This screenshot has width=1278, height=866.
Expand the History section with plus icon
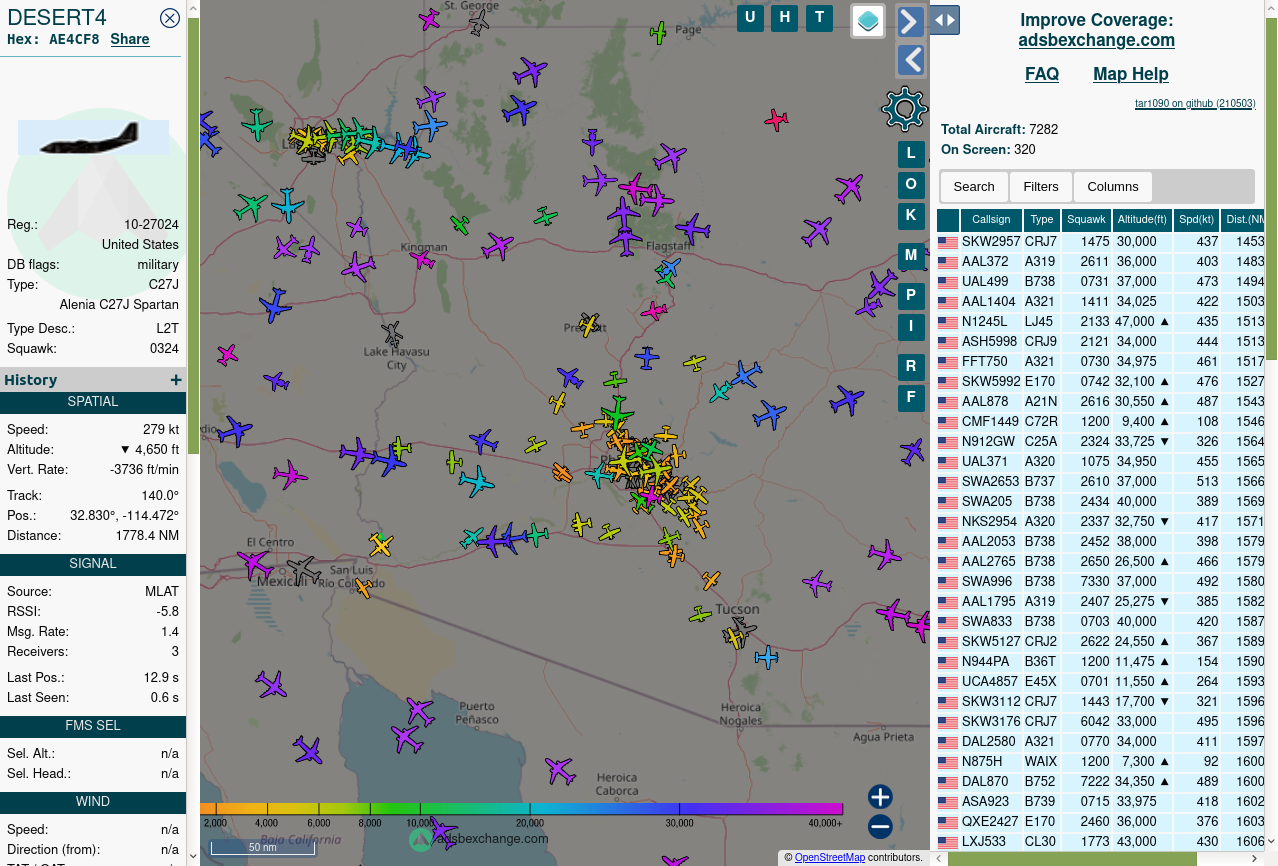176,380
